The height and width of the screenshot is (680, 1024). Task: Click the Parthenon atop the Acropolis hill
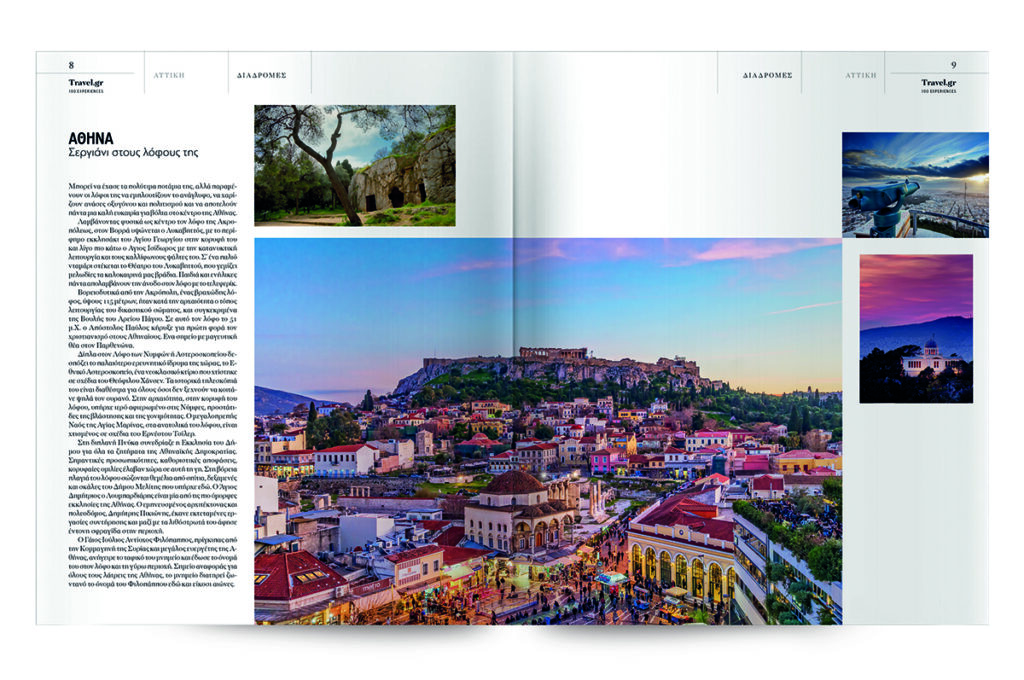click(553, 354)
